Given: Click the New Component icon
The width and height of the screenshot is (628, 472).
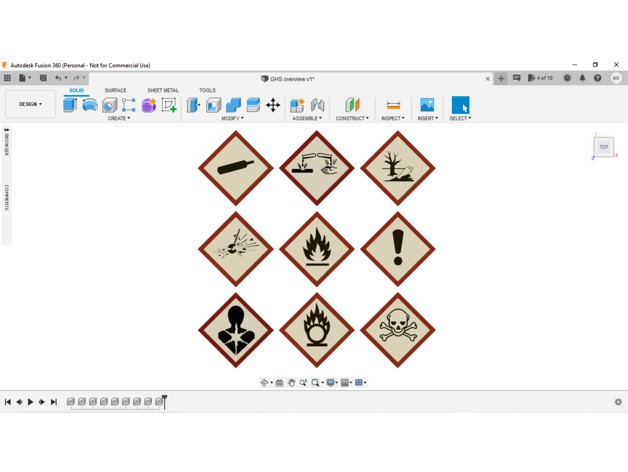Looking at the screenshot, I should (297, 105).
